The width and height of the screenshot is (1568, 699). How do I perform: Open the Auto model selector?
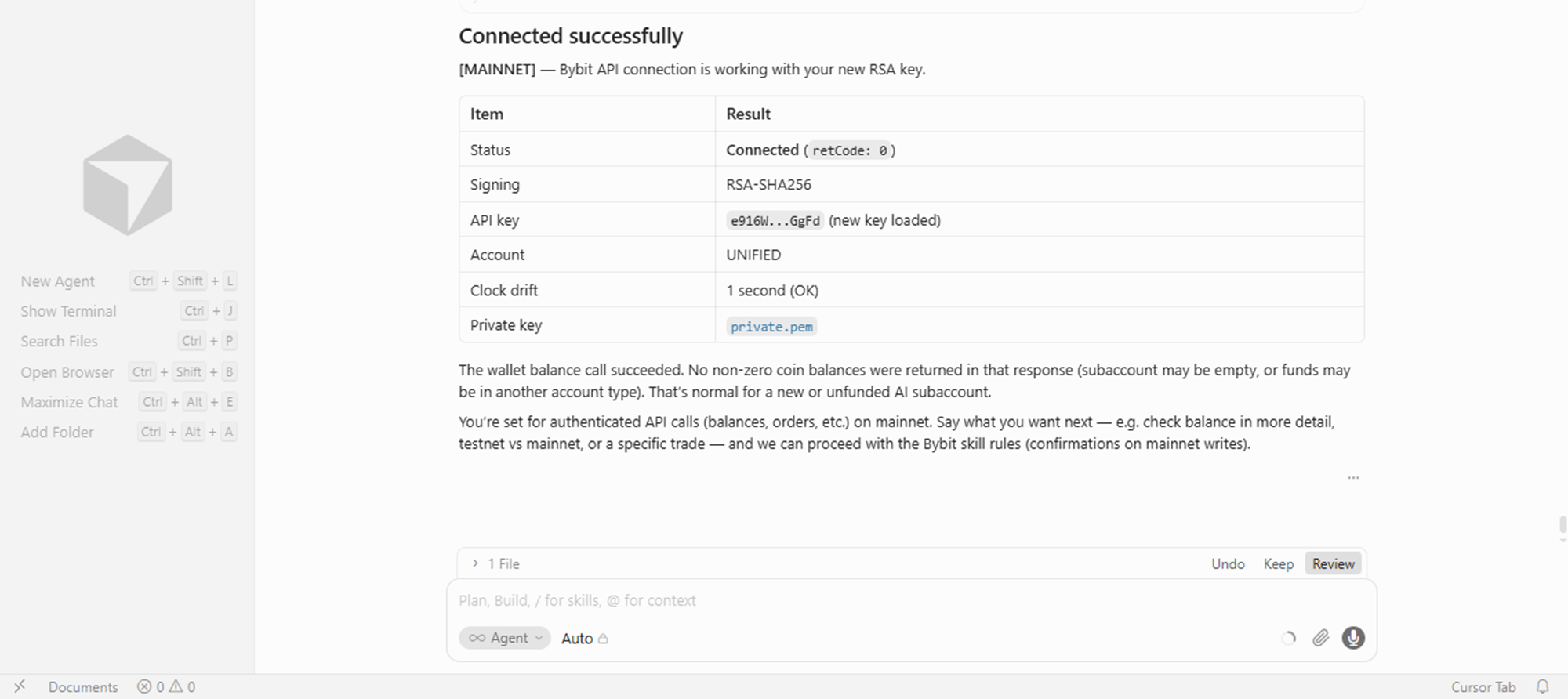click(x=584, y=638)
